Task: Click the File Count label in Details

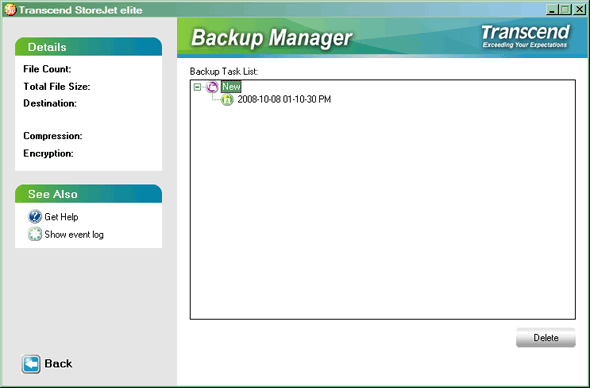Action: [x=47, y=69]
